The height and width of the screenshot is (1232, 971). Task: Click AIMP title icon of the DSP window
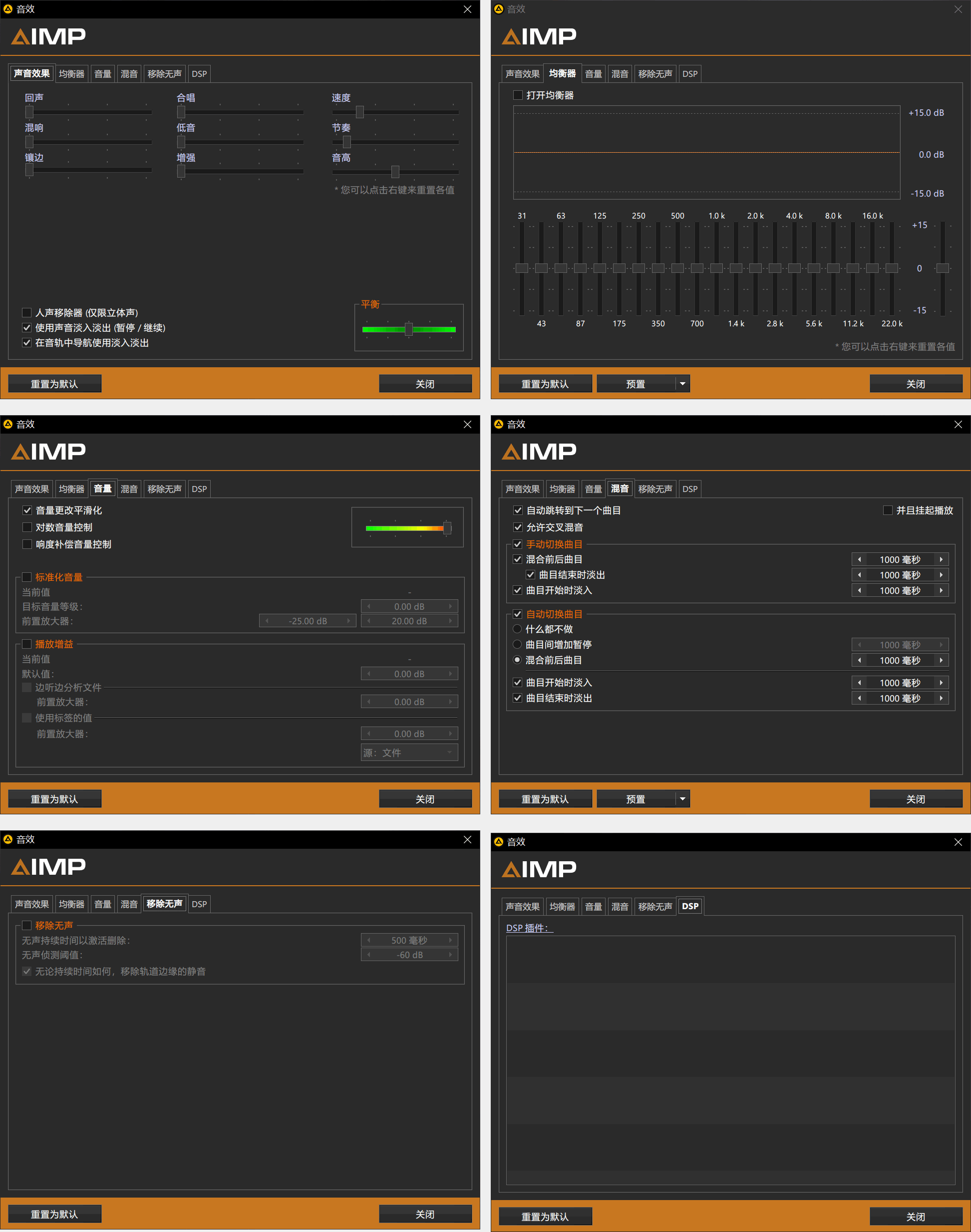pyautogui.click(x=499, y=842)
